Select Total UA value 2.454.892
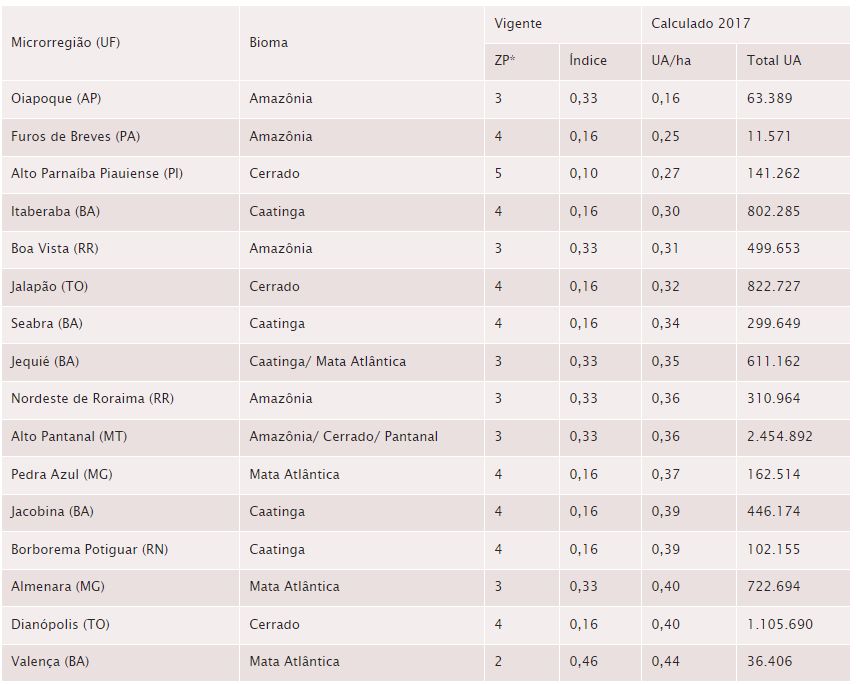The height and width of the screenshot is (684, 856). [780, 437]
